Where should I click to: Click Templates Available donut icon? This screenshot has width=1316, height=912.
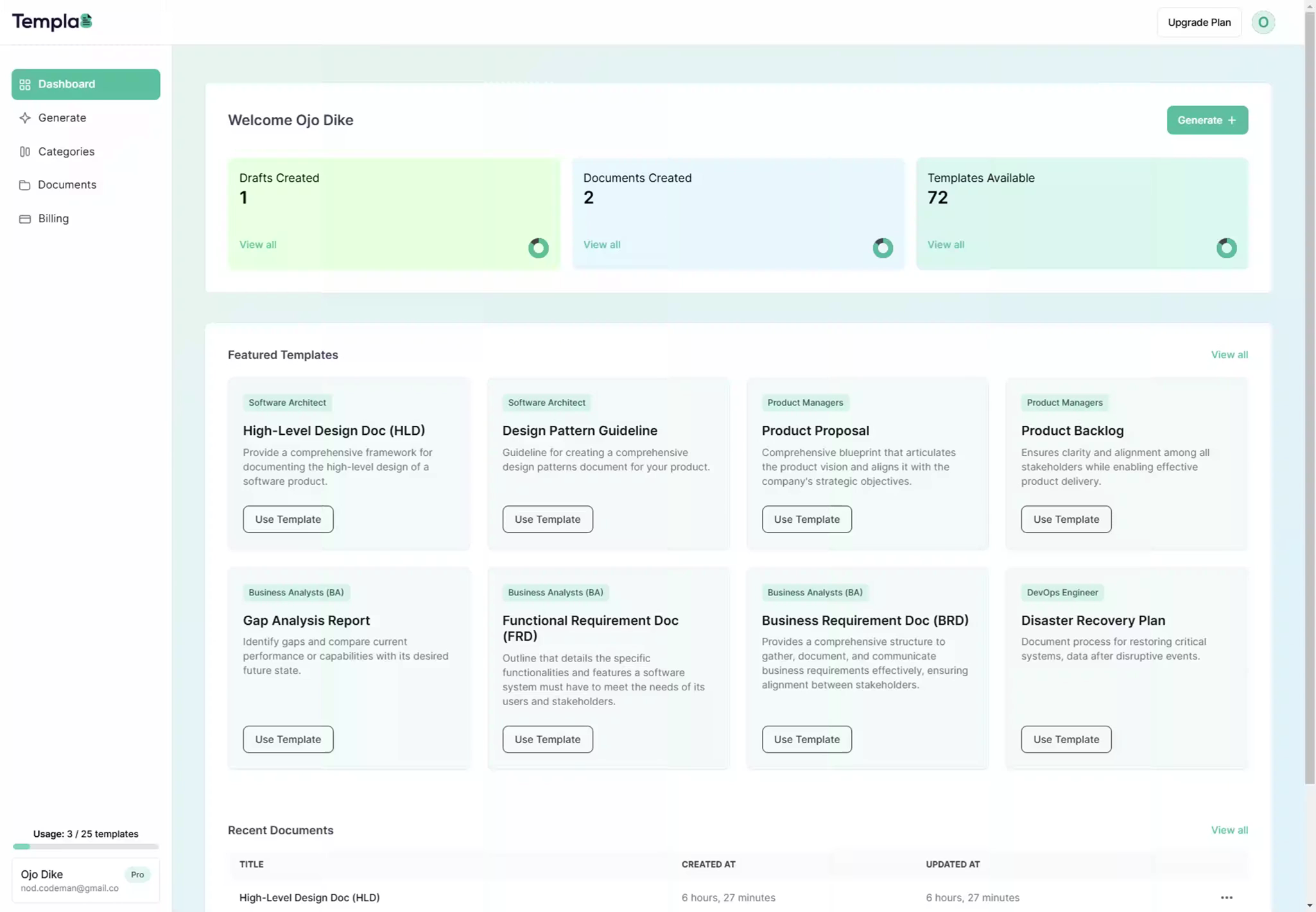tap(1226, 247)
